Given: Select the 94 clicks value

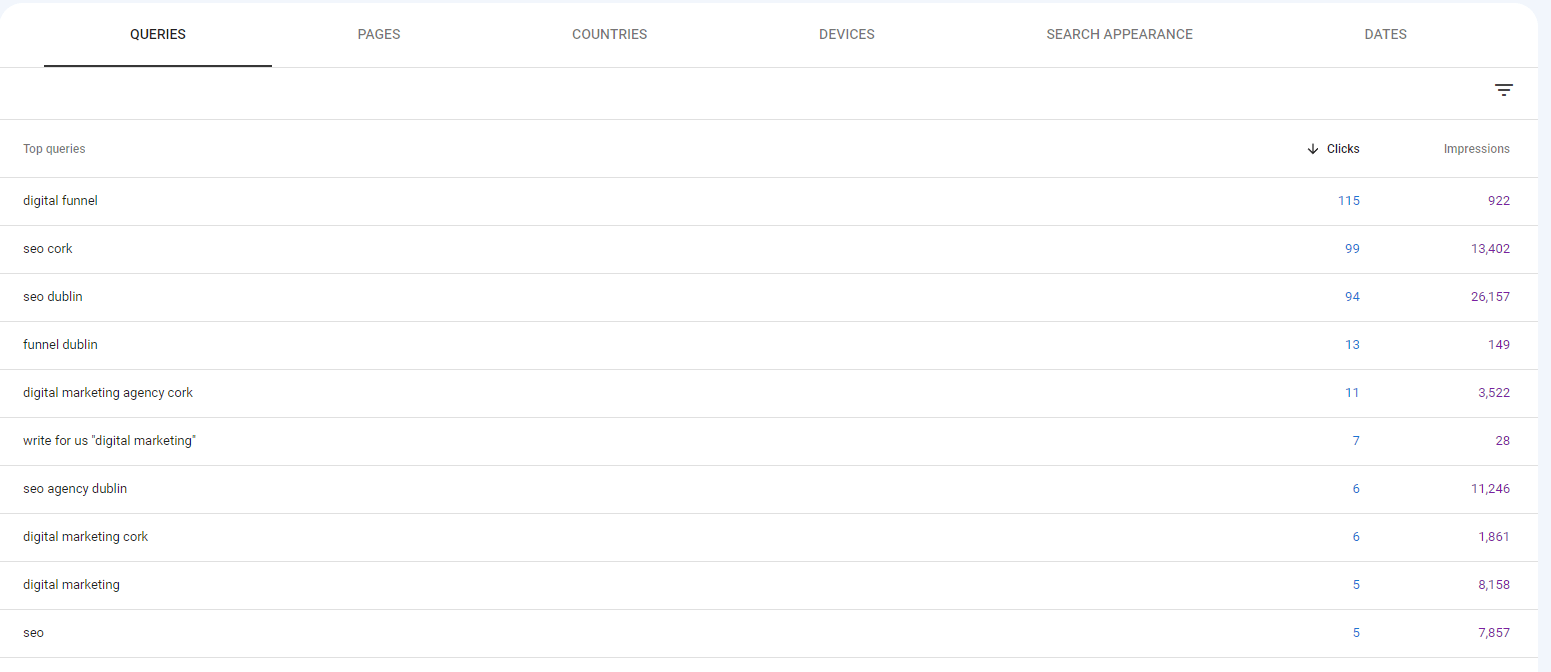Looking at the screenshot, I should point(1352,297).
